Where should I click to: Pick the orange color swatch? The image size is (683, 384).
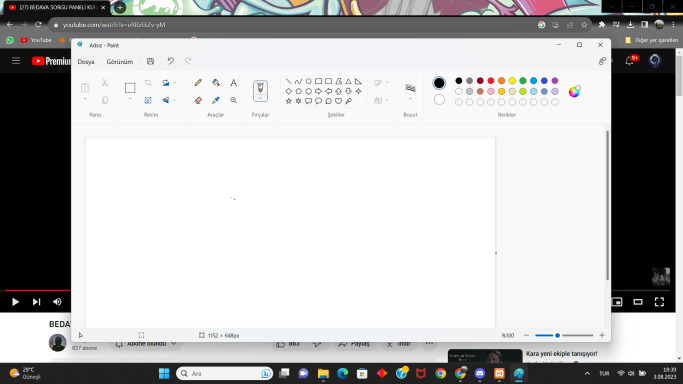[501, 81]
